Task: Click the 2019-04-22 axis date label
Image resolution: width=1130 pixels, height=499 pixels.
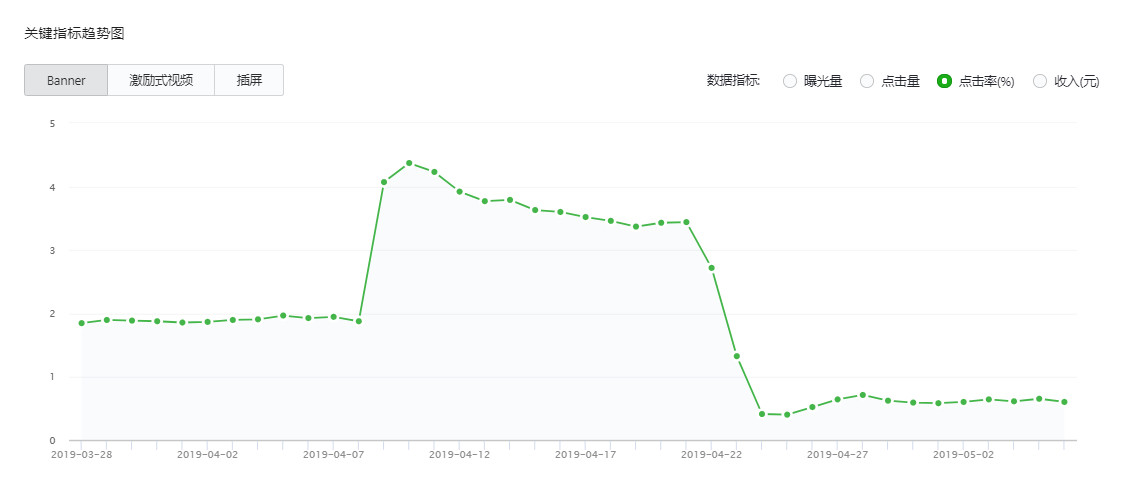Action: [711, 455]
